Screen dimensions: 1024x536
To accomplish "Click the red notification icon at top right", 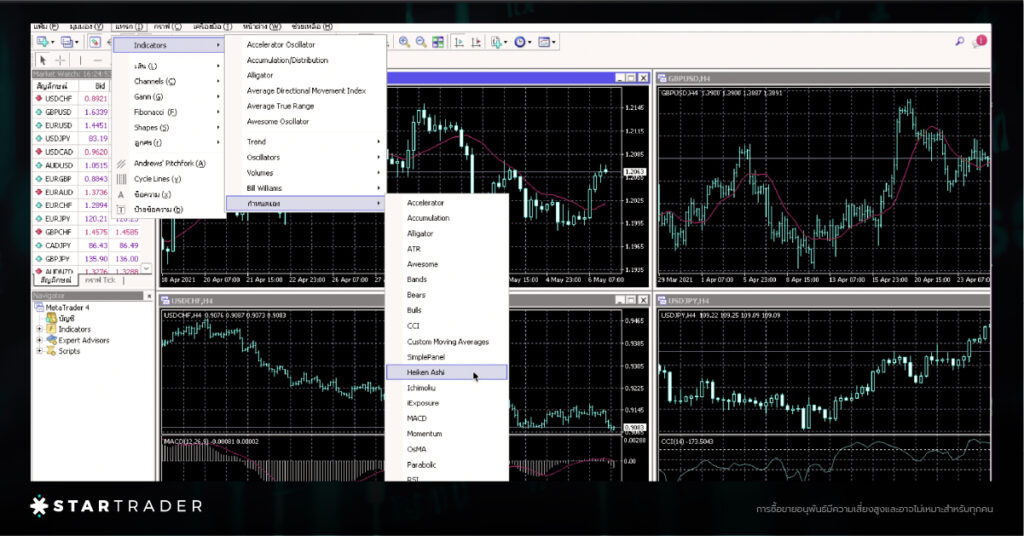I will (980, 41).
